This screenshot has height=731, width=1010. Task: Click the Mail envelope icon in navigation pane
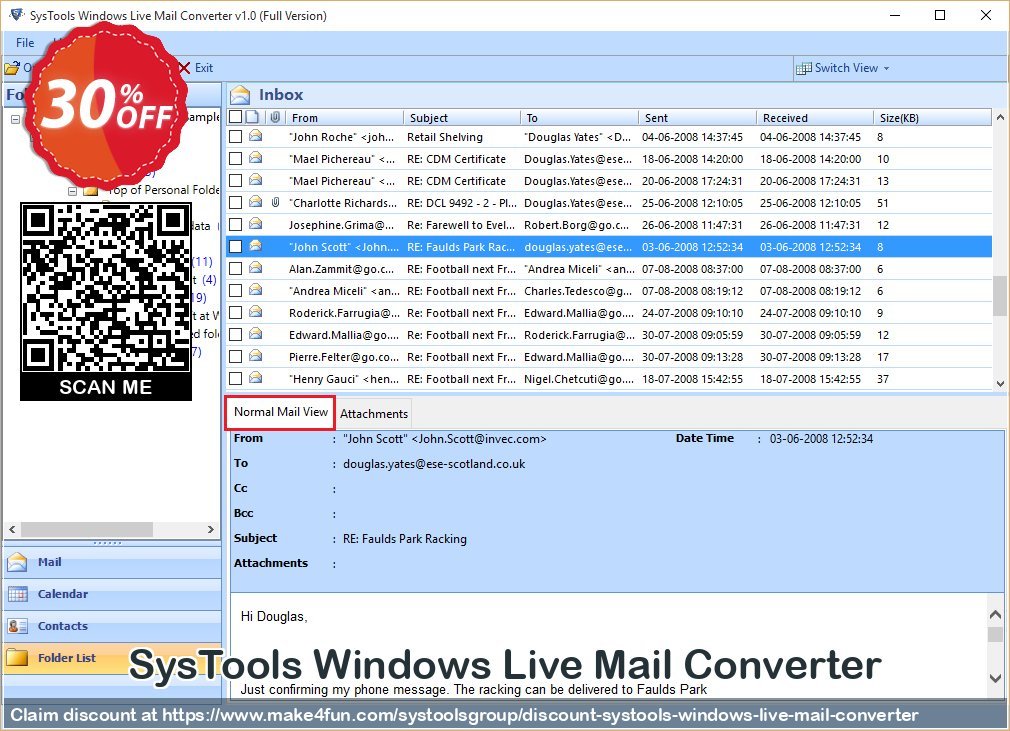click(x=17, y=563)
